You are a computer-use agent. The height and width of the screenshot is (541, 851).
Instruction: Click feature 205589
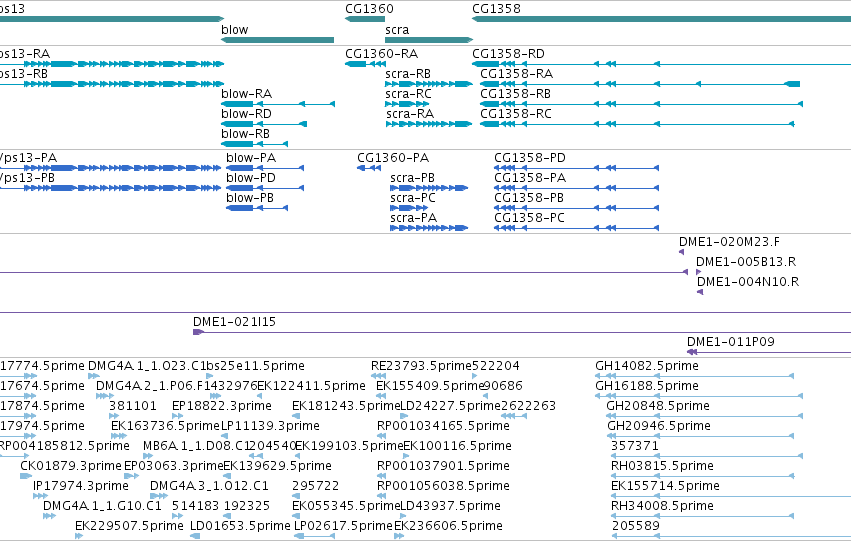point(731,537)
